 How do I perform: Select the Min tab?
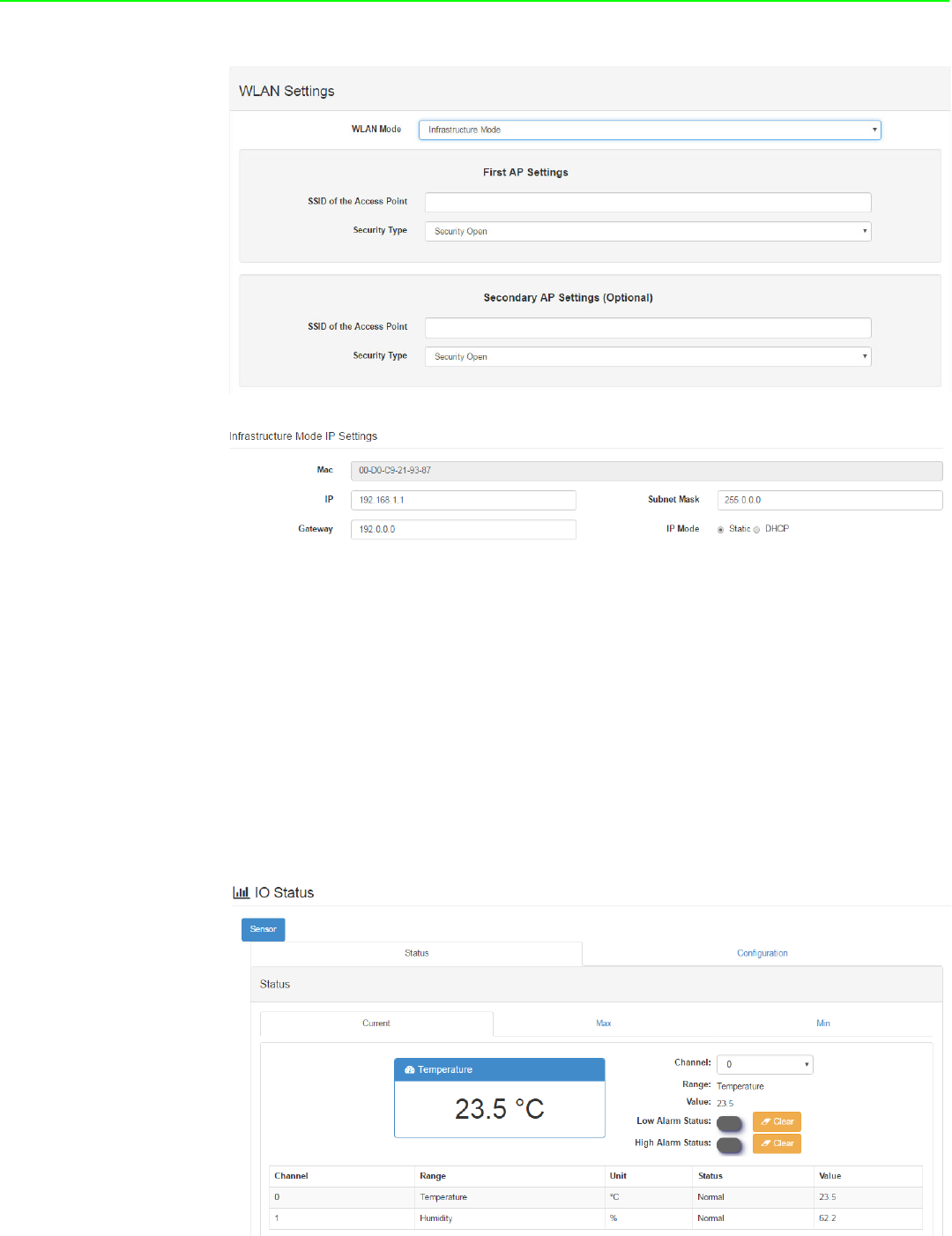coord(823,1024)
